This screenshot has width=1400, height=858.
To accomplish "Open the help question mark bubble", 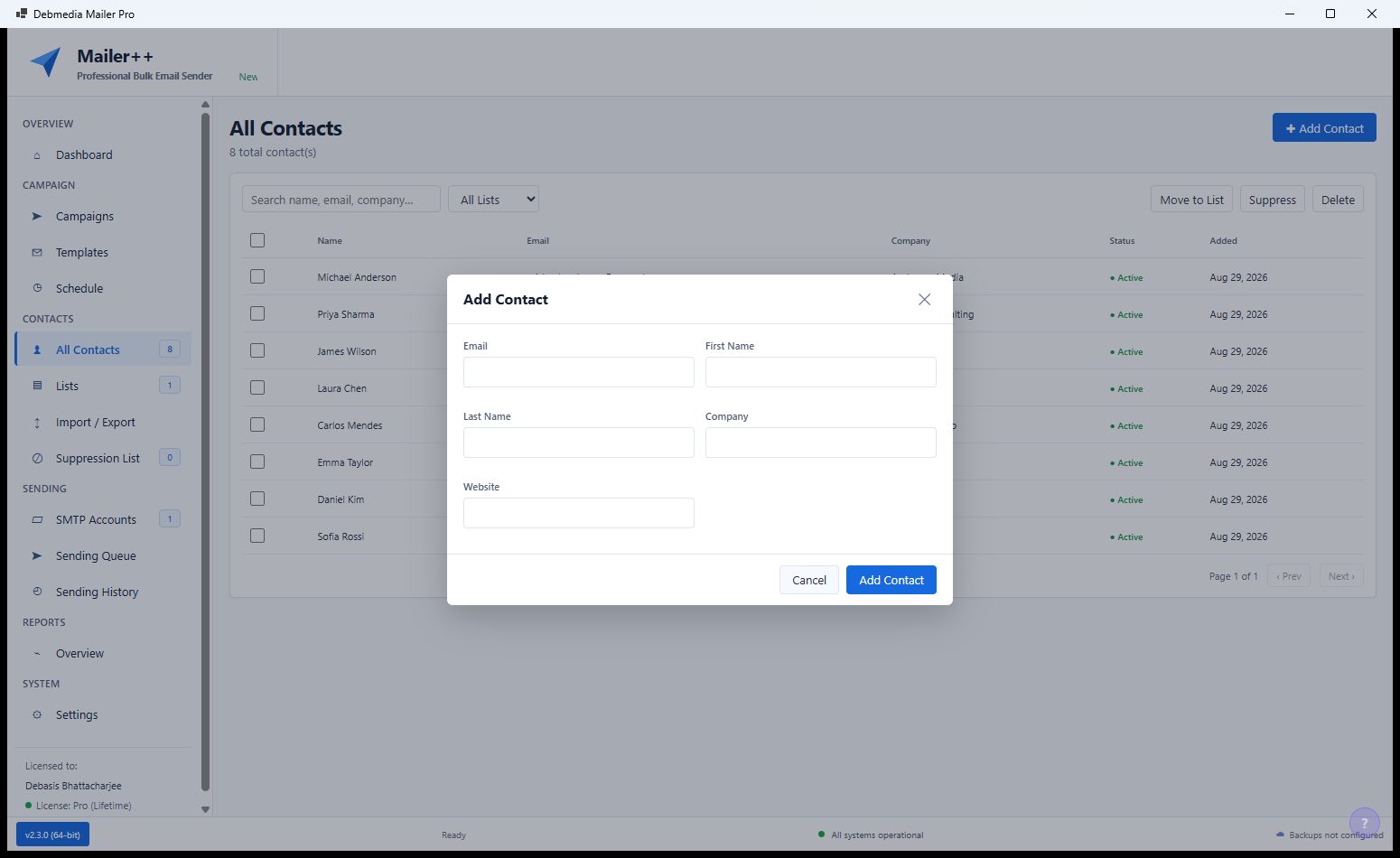I will pyautogui.click(x=1365, y=823).
